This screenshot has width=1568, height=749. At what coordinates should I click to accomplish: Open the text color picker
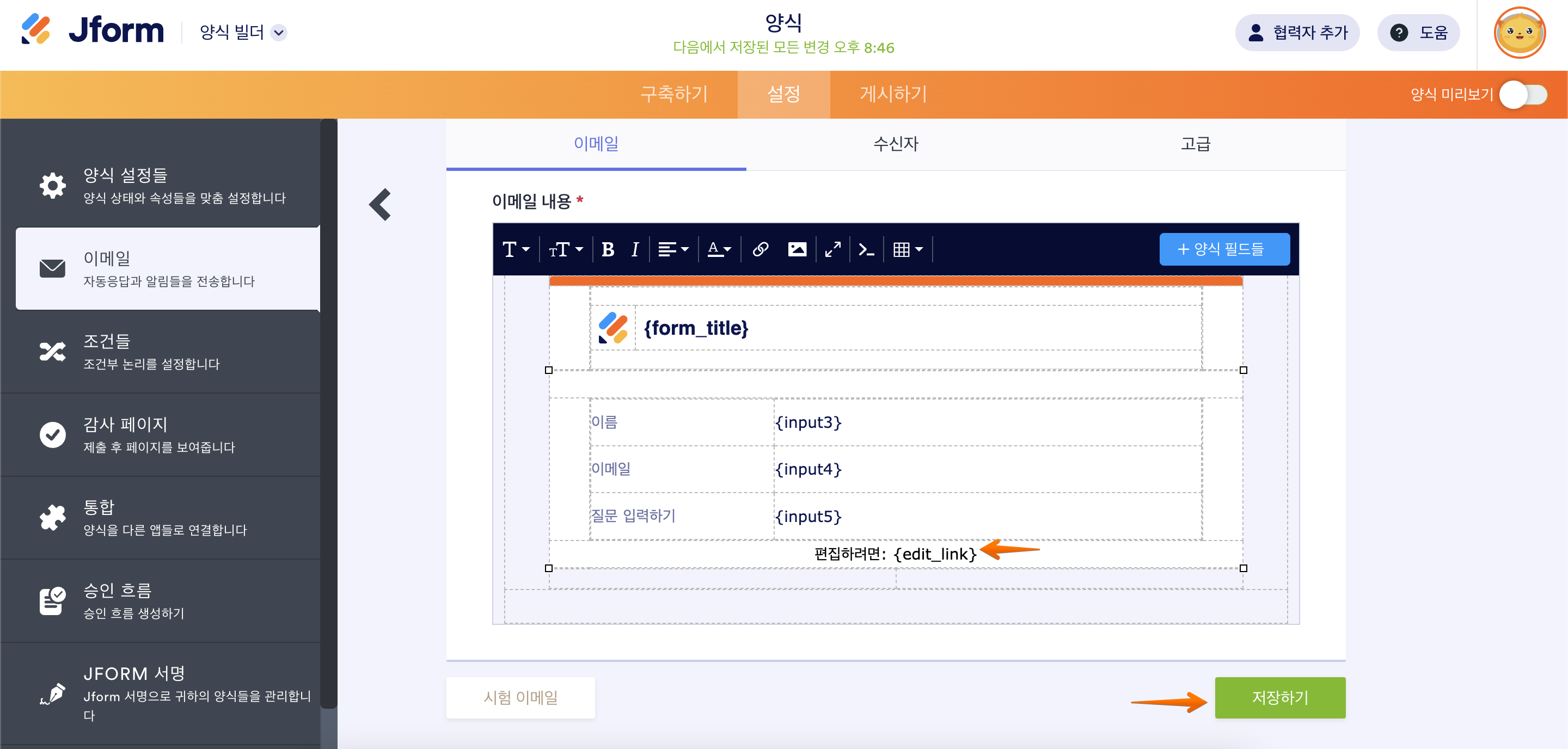click(x=719, y=249)
